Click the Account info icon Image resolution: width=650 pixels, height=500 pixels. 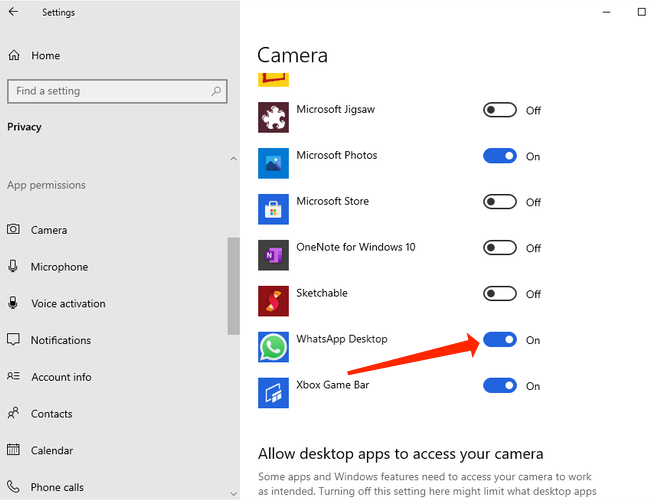tap(13, 376)
